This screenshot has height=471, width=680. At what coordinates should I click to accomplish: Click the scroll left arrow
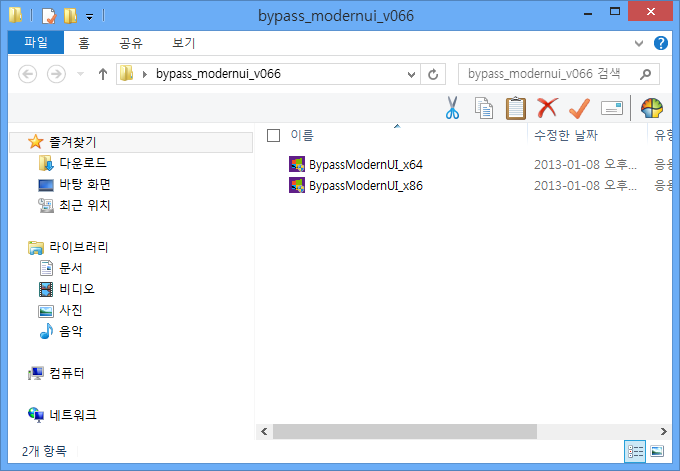coord(264,431)
